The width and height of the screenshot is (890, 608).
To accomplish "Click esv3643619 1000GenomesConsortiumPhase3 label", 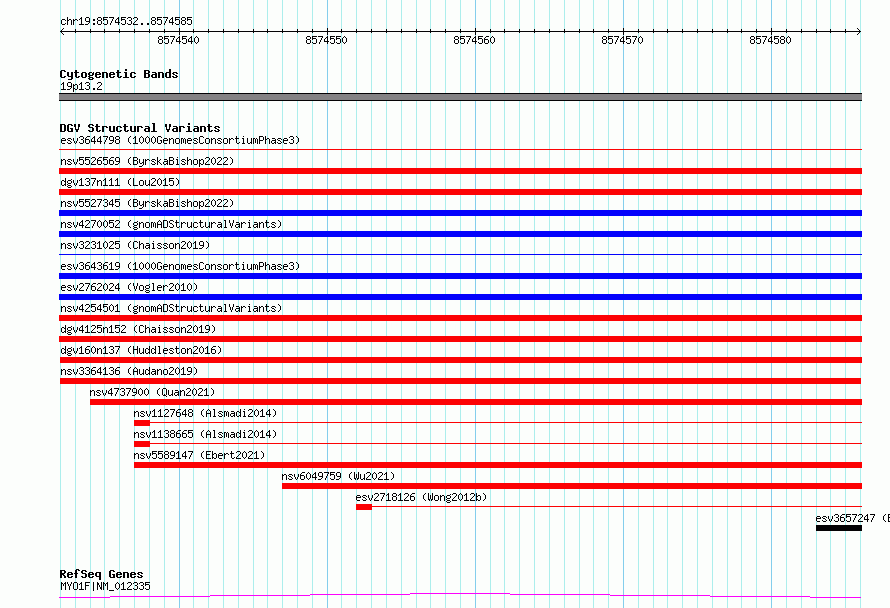I will point(180,266).
